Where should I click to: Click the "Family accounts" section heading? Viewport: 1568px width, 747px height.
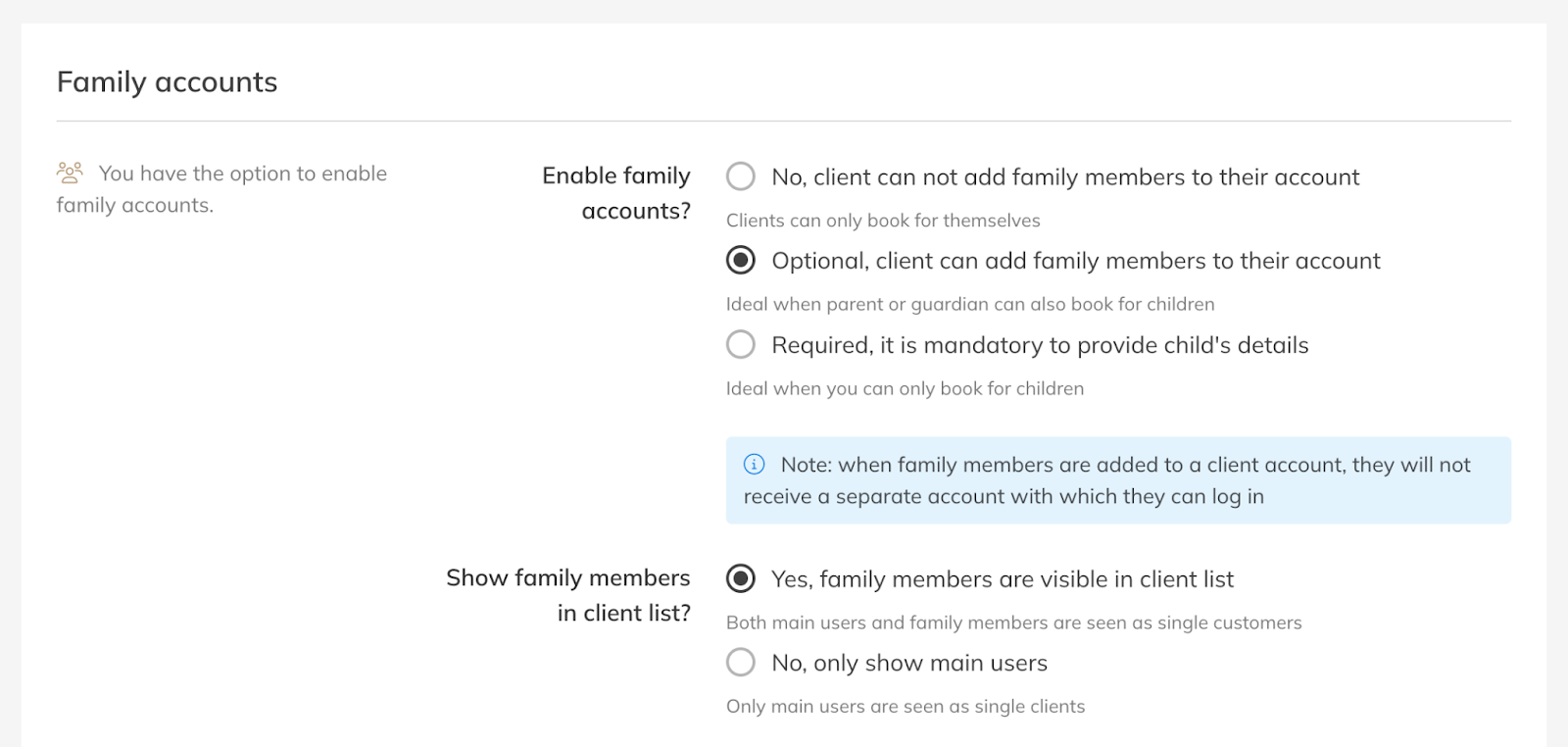click(x=167, y=82)
